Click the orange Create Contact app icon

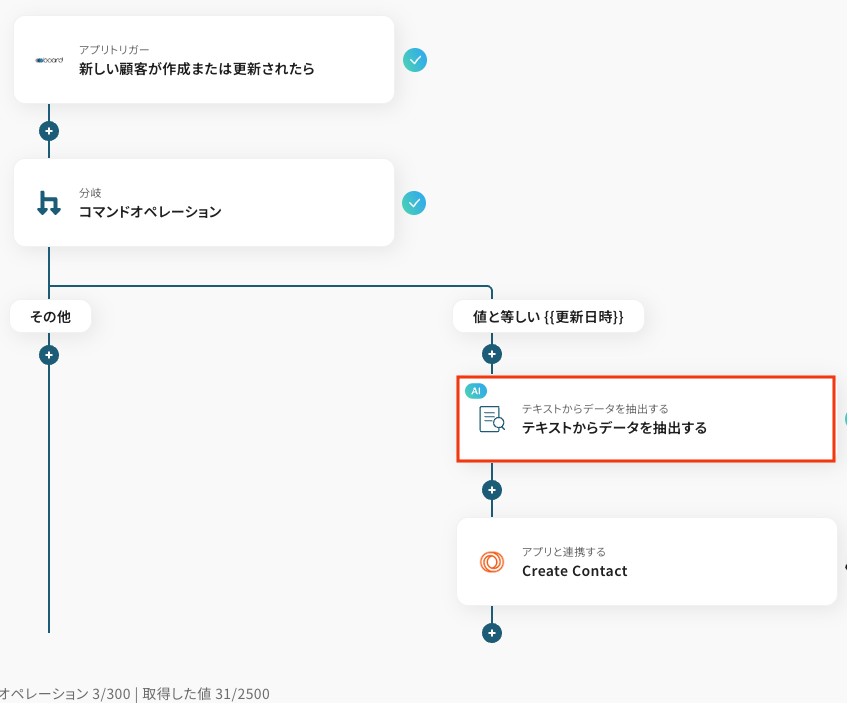point(492,562)
